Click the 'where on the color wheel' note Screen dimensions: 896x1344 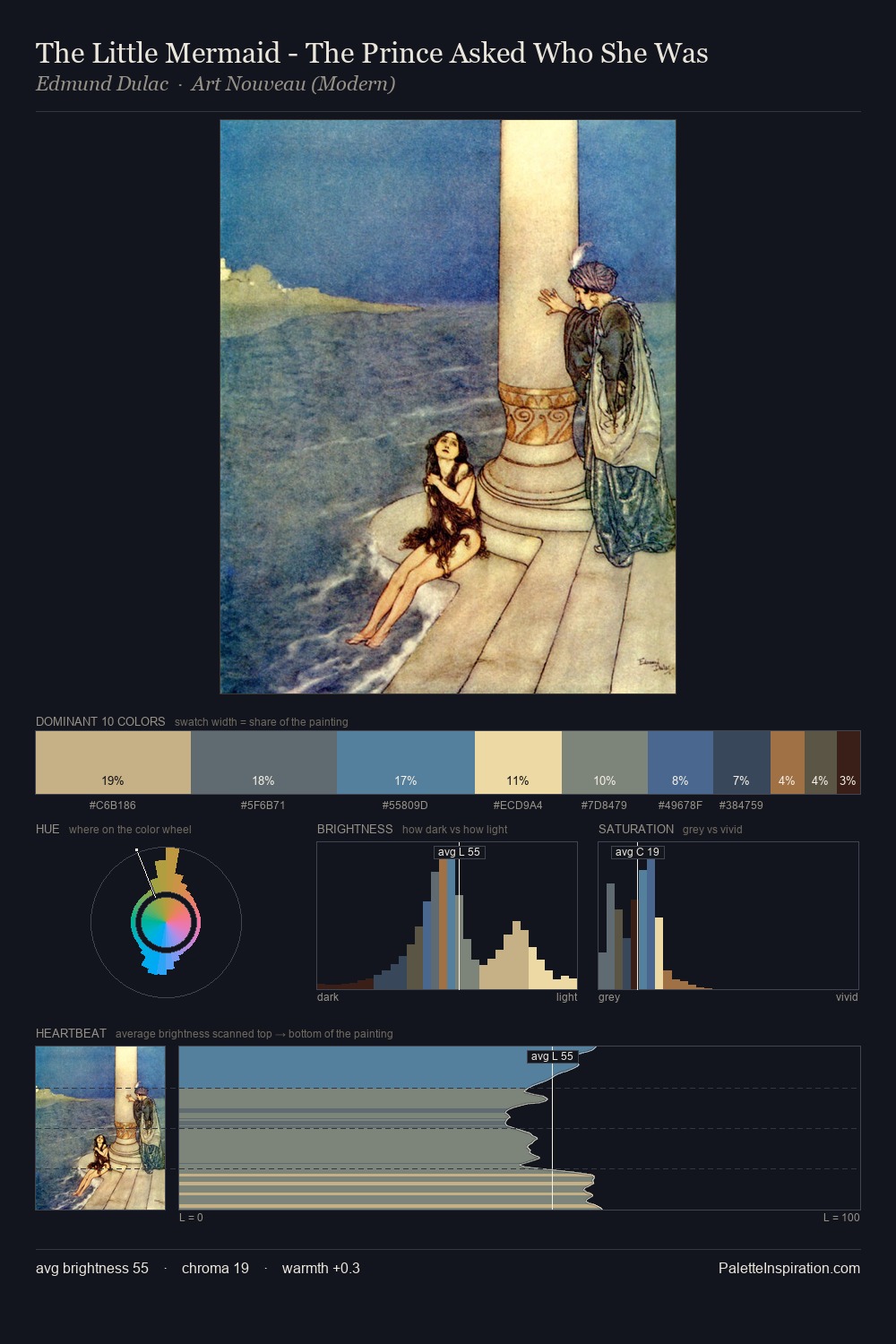point(130,830)
